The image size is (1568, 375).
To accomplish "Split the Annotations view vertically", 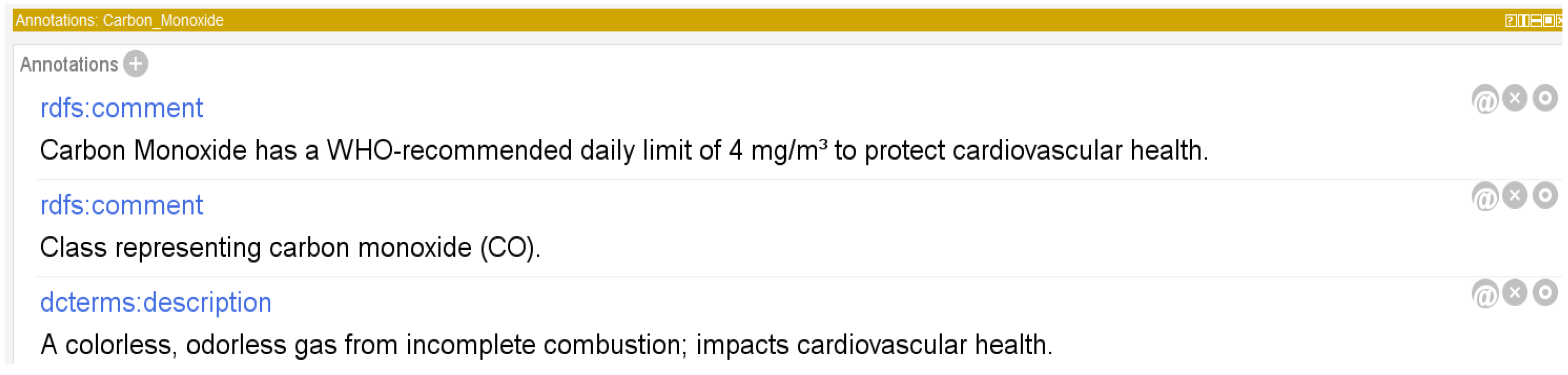I will (1523, 21).
